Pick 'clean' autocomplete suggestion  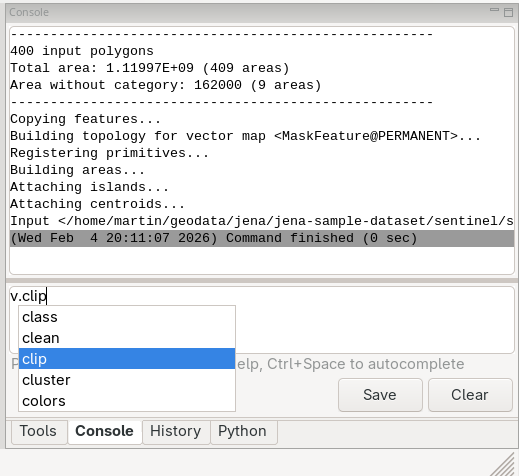127,338
